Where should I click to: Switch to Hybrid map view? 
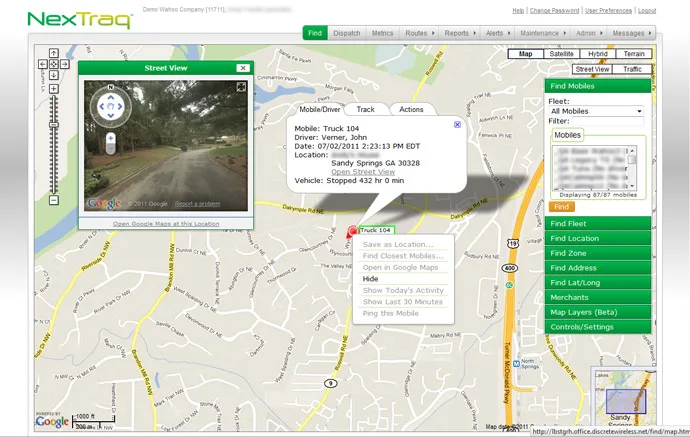point(598,54)
